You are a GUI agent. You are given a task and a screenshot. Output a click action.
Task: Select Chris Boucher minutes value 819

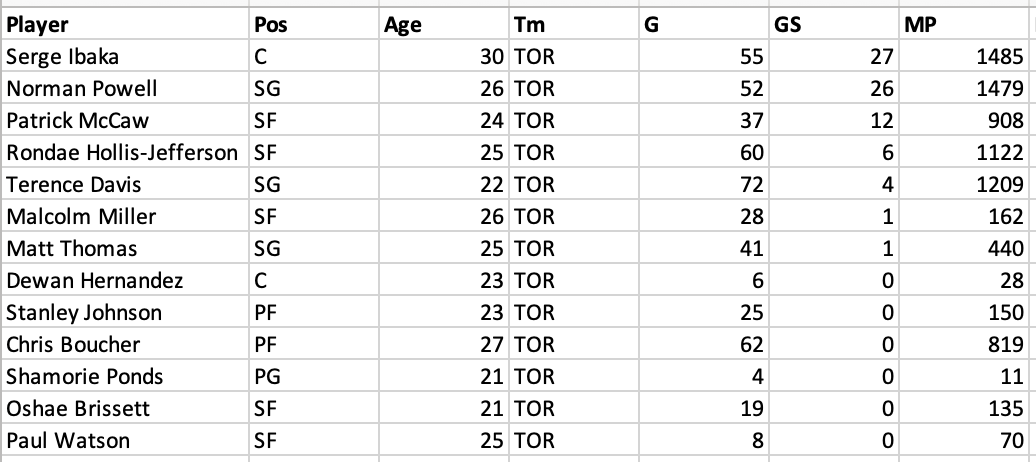(965, 344)
